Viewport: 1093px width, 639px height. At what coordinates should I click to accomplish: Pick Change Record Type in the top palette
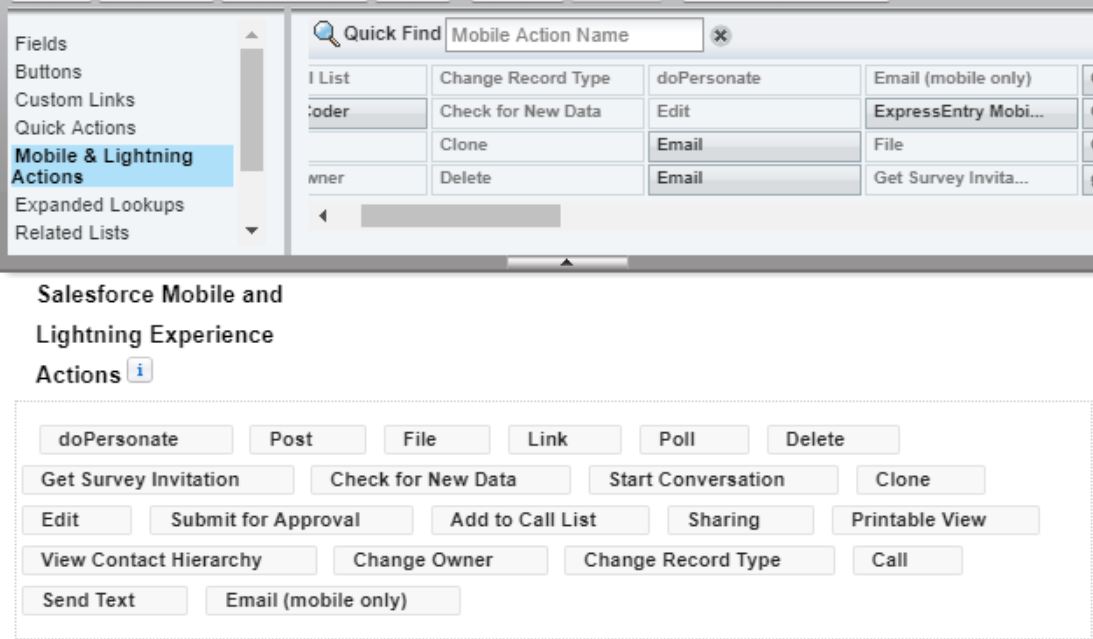pos(537,79)
